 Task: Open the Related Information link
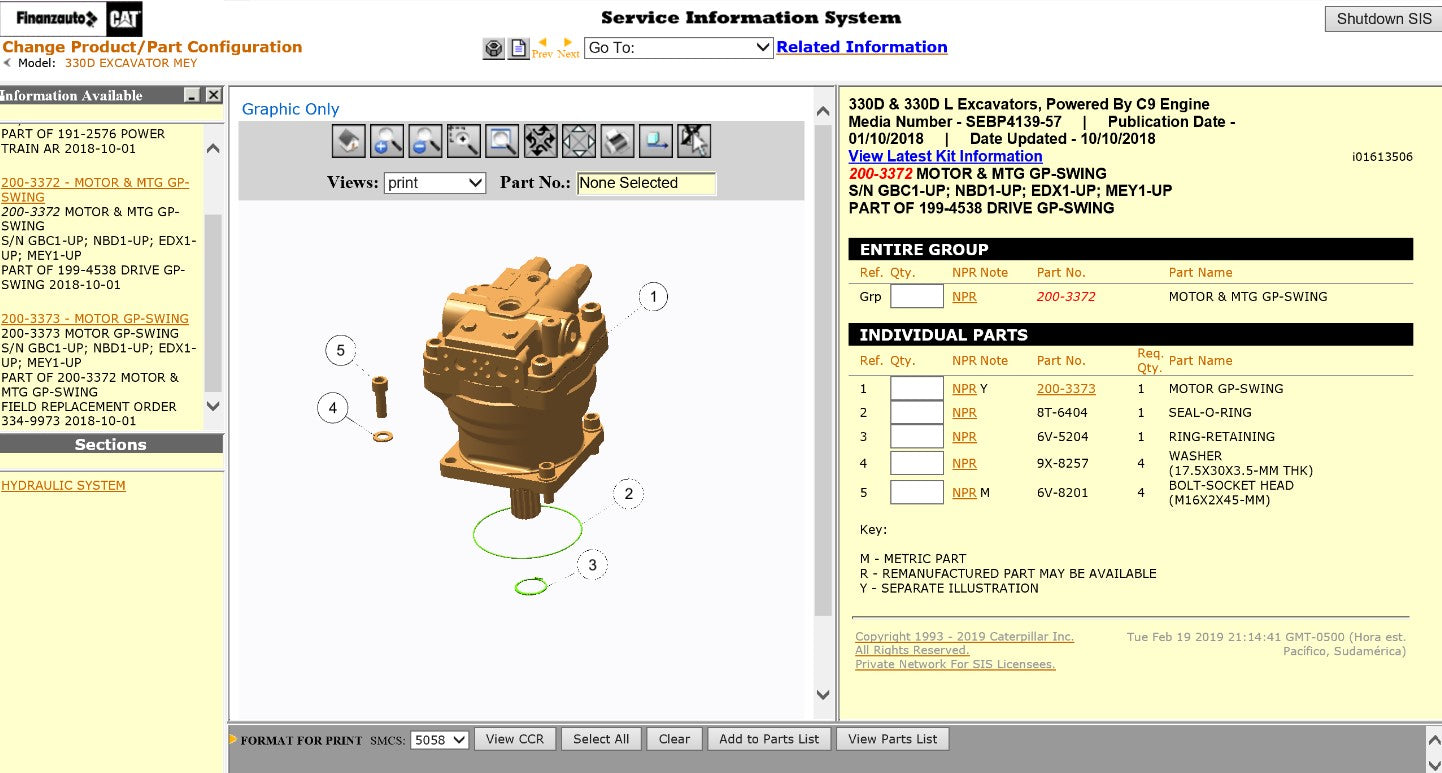pos(862,47)
